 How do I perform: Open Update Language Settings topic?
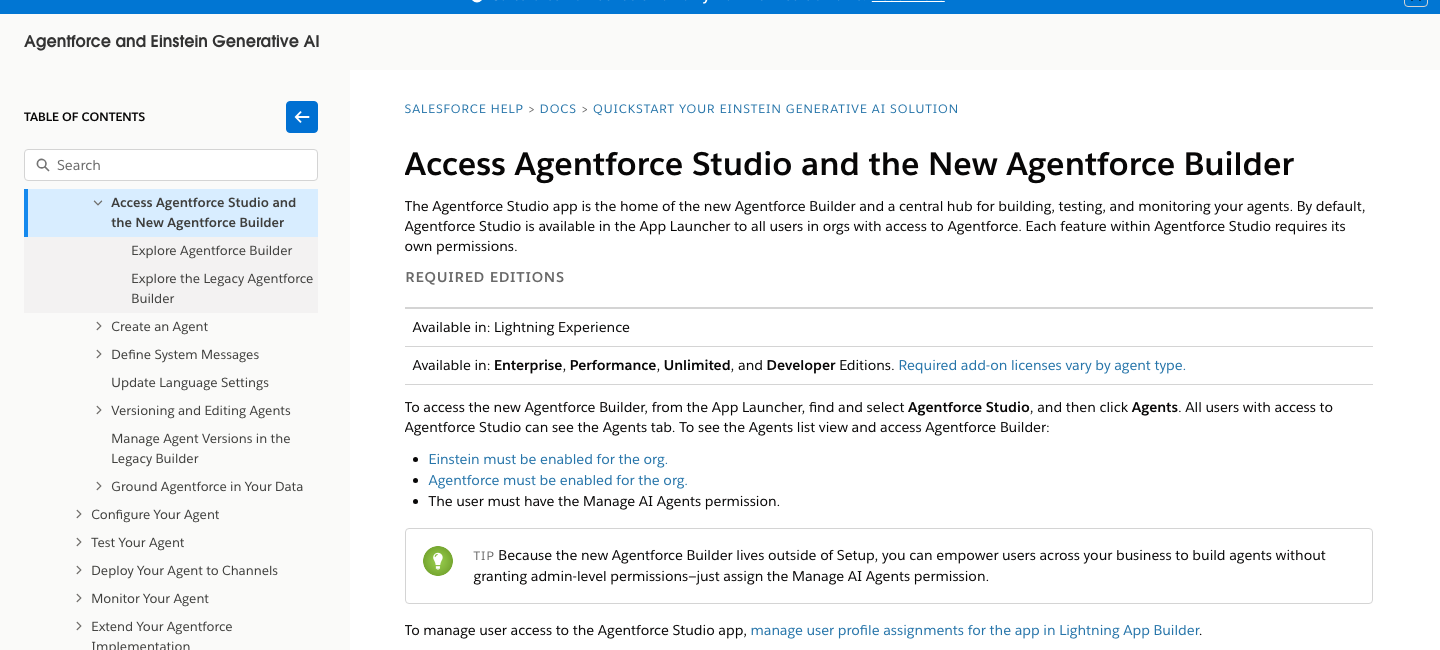coord(190,383)
